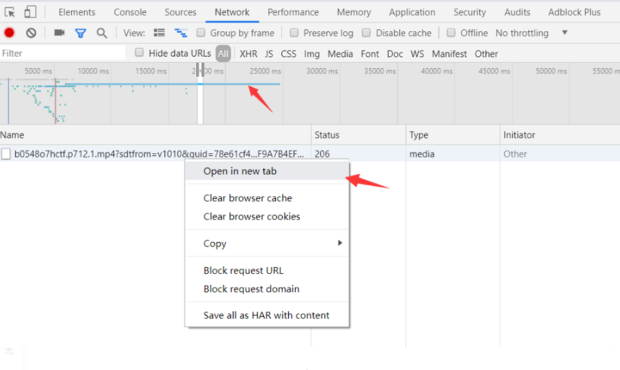
Task: Open the Performance tab
Action: point(293,12)
